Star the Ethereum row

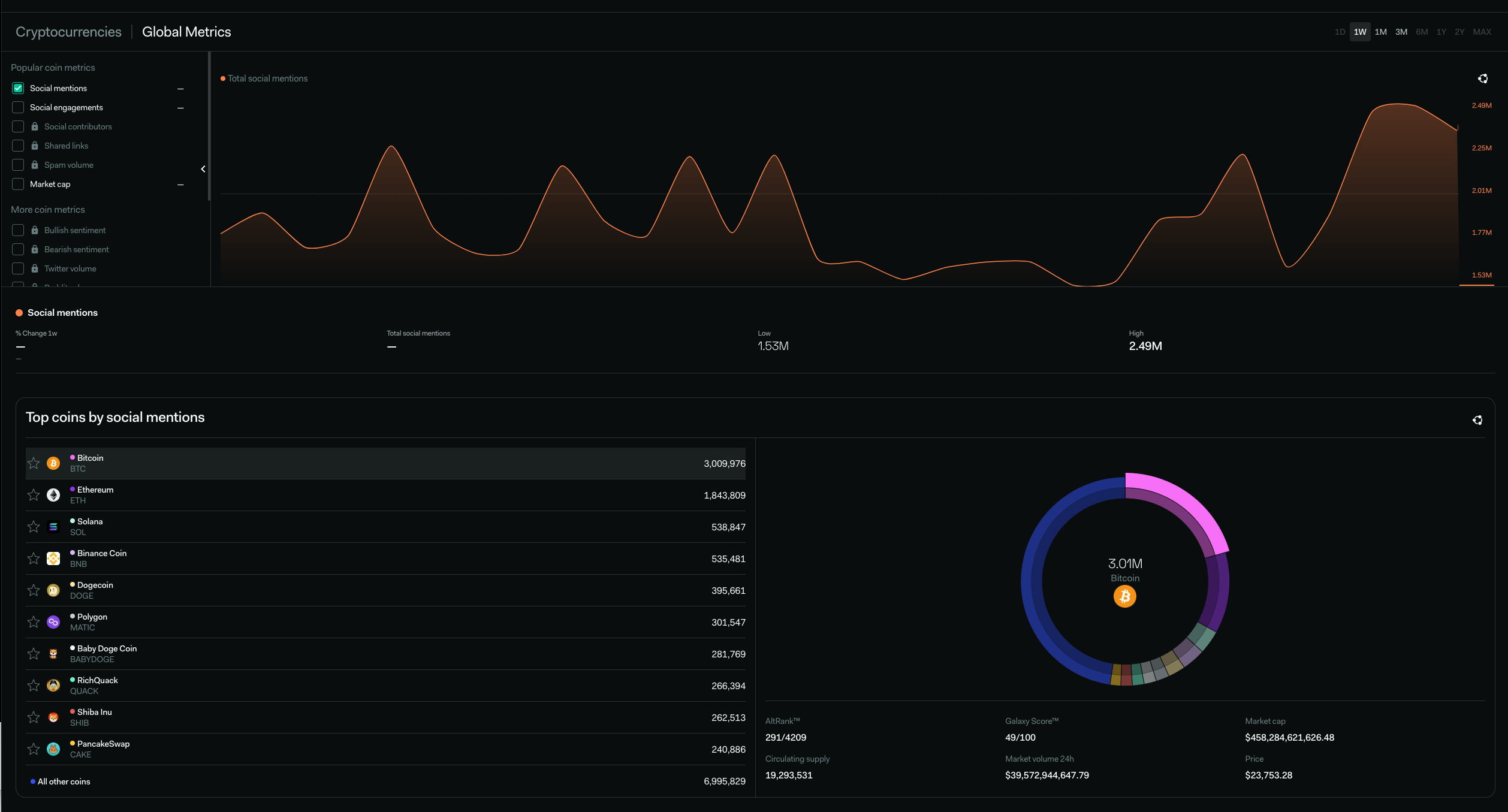(34, 495)
